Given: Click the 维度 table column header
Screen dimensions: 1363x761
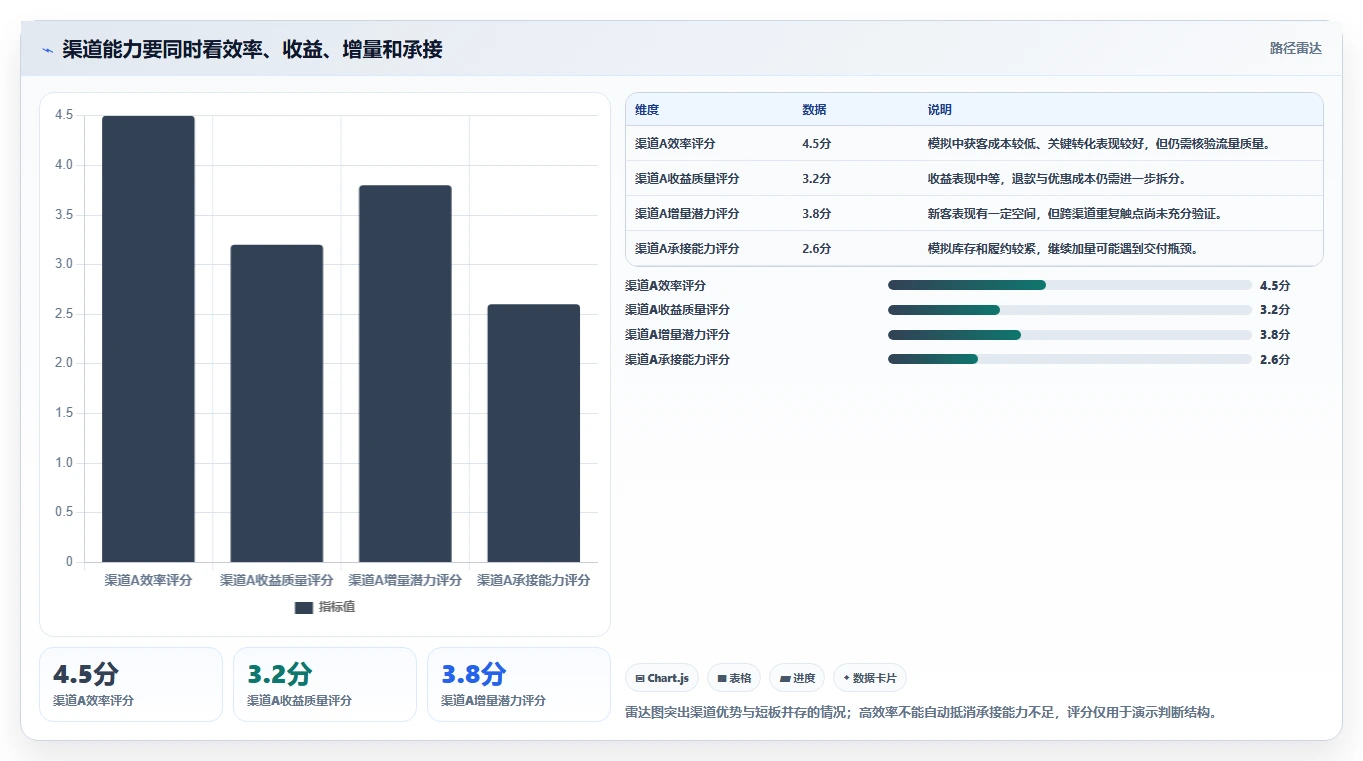Looking at the screenshot, I should click(647, 110).
